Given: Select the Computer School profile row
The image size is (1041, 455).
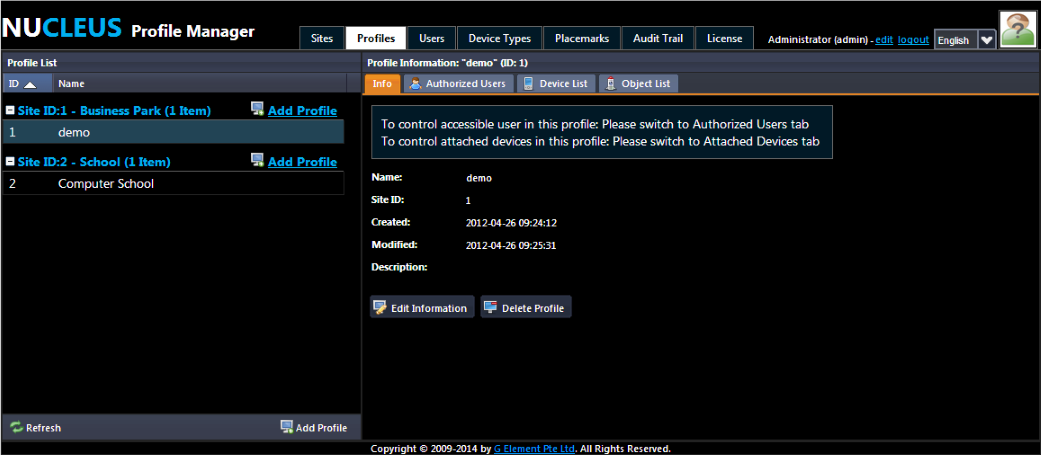Looking at the screenshot, I should coord(173,183).
